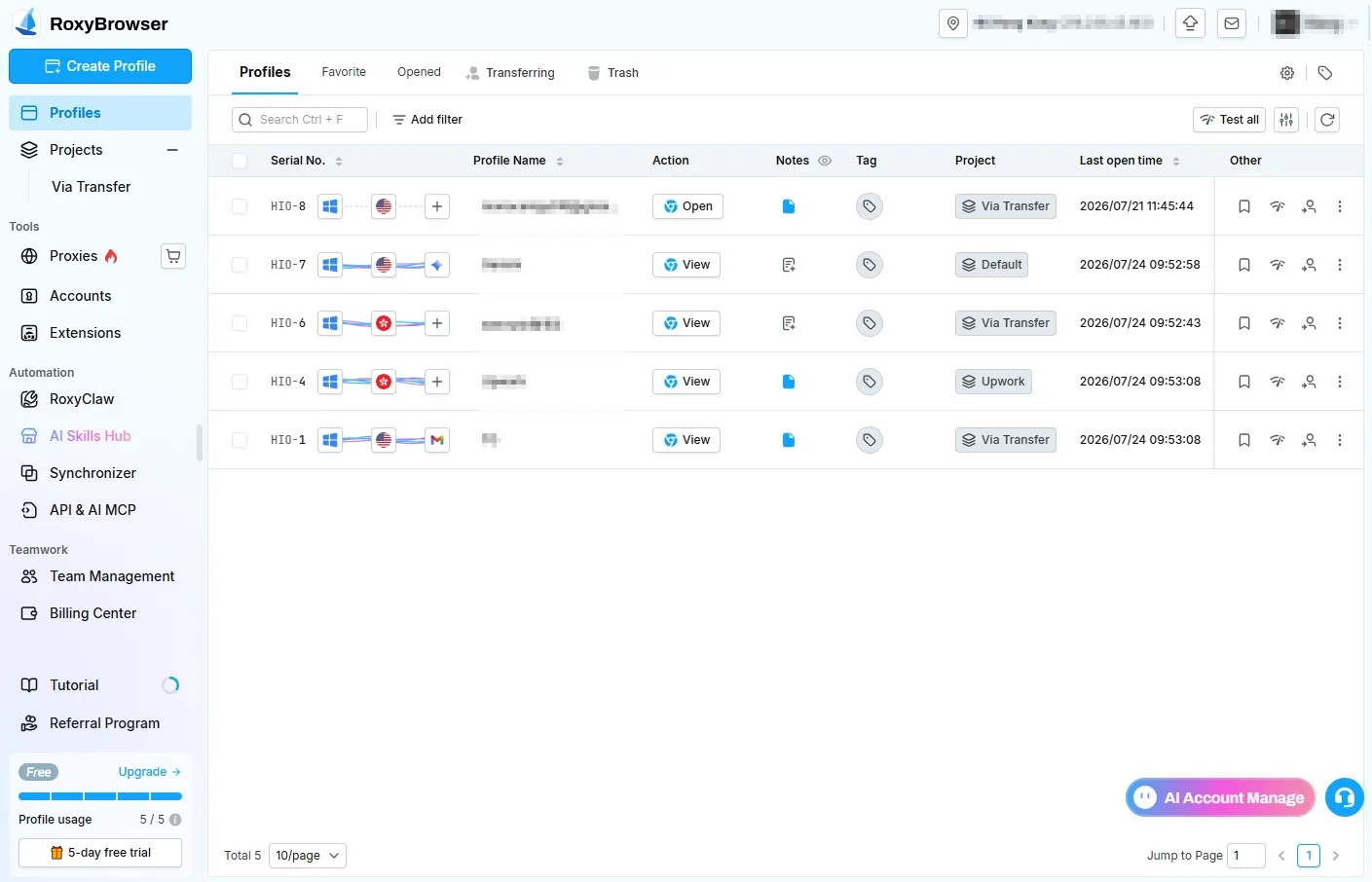Start the 5-day free trial

[x=100, y=853]
